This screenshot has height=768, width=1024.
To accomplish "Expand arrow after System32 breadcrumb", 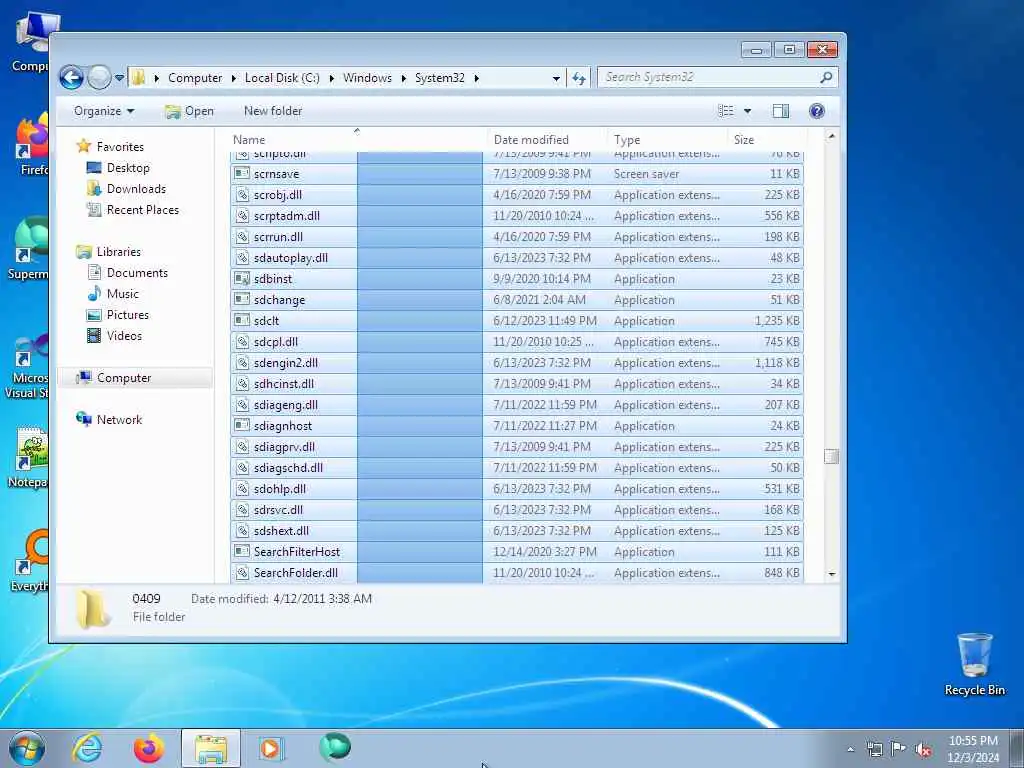I will pyautogui.click(x=477, y=78).
